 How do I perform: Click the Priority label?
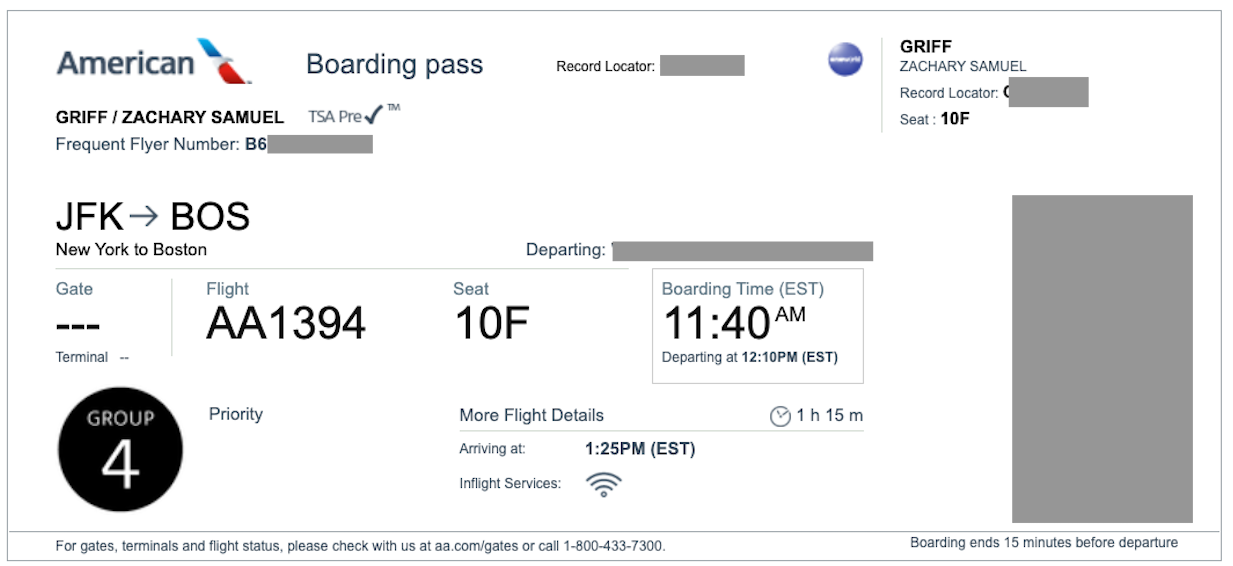[x=236, y=414]
